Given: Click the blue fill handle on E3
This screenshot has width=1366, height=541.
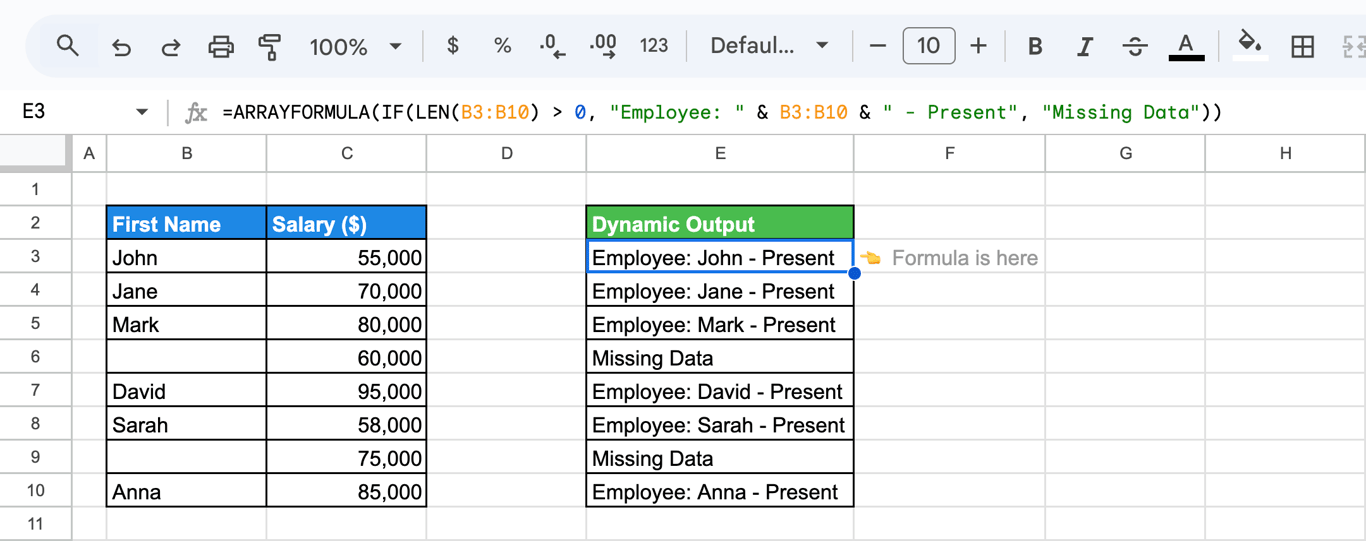Looking at the screenshot, I should click(x=854, y=273).
